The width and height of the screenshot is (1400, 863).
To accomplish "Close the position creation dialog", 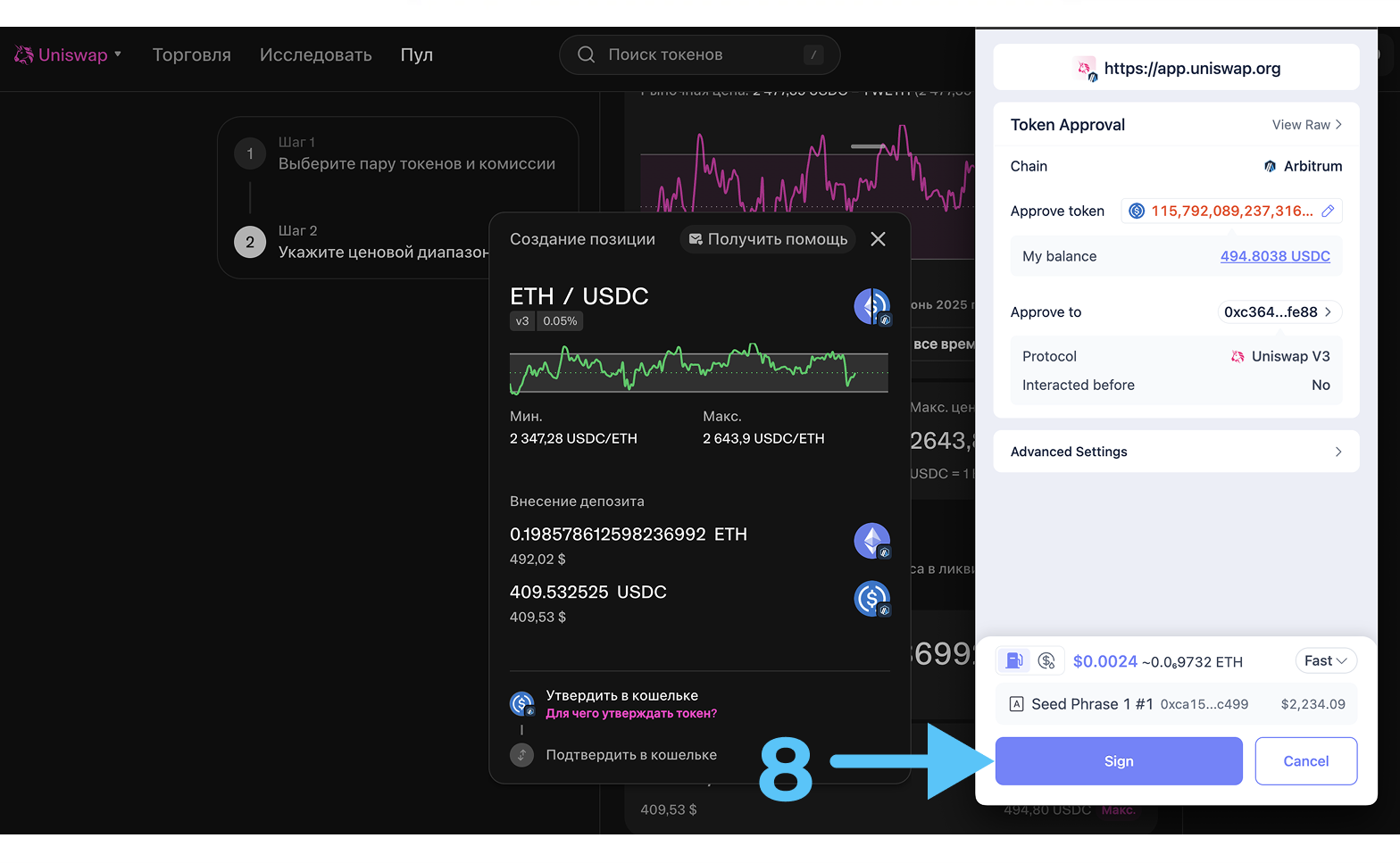I will [x=878, y=239].
